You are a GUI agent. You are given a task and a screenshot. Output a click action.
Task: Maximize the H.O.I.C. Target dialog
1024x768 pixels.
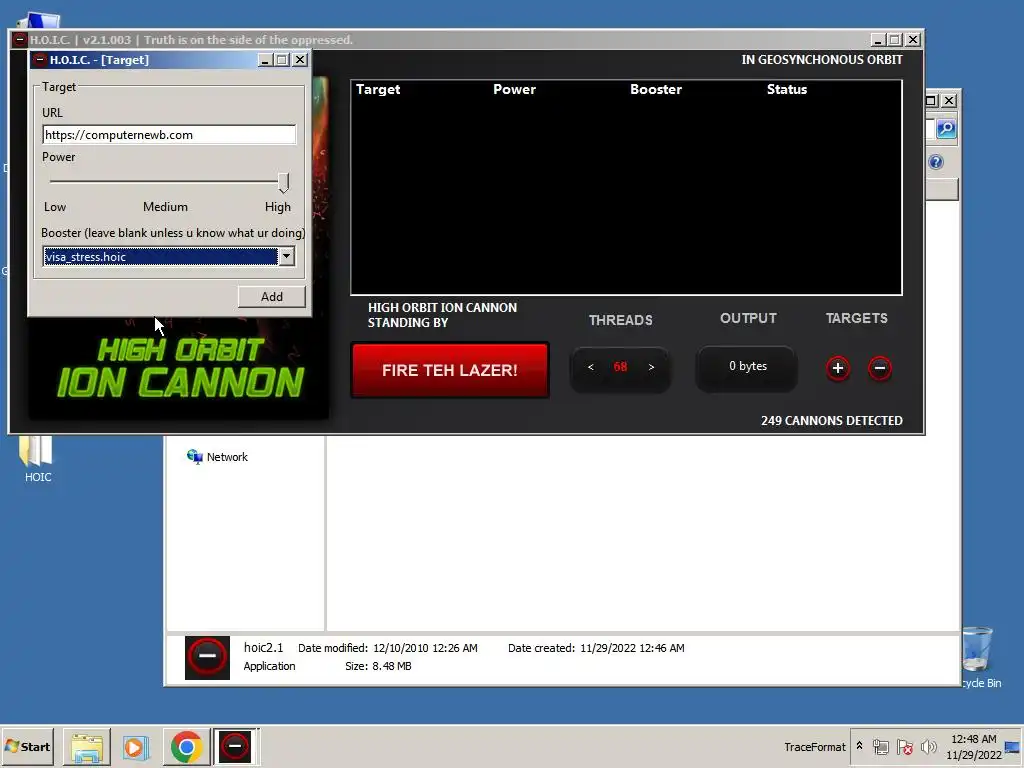tap(282, 60)
